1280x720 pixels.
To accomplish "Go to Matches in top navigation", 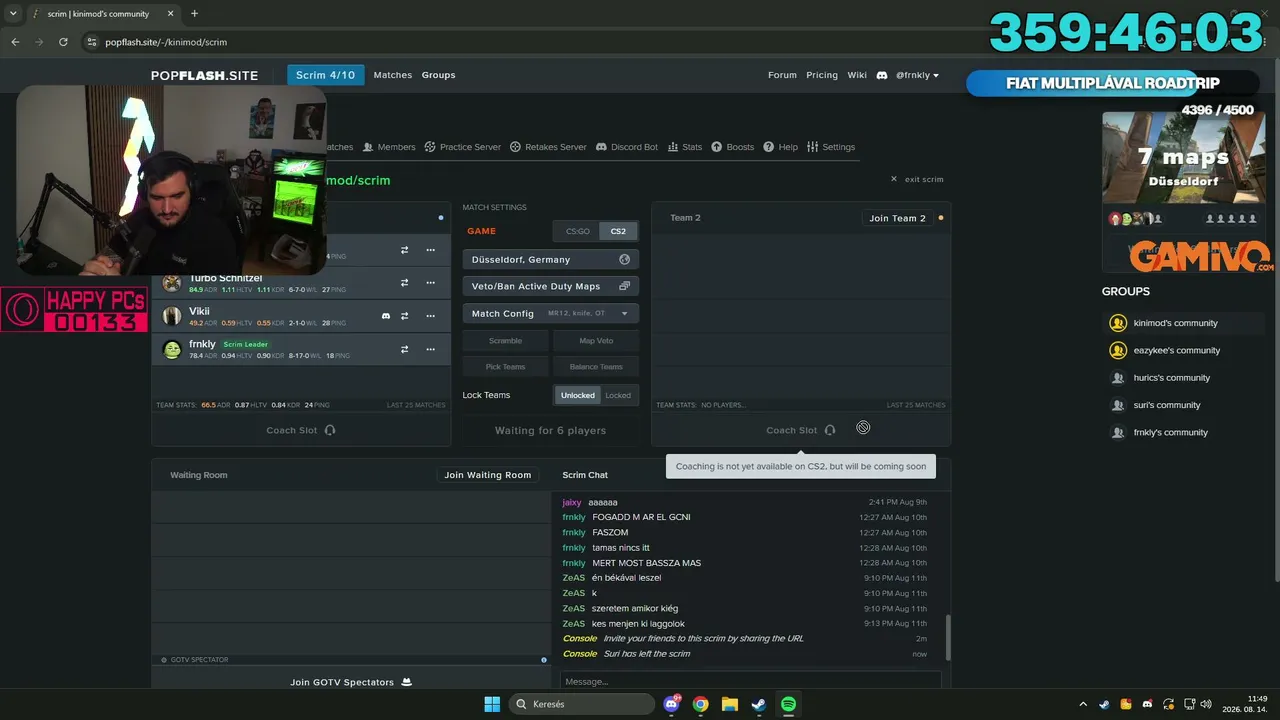I will 393,75.
